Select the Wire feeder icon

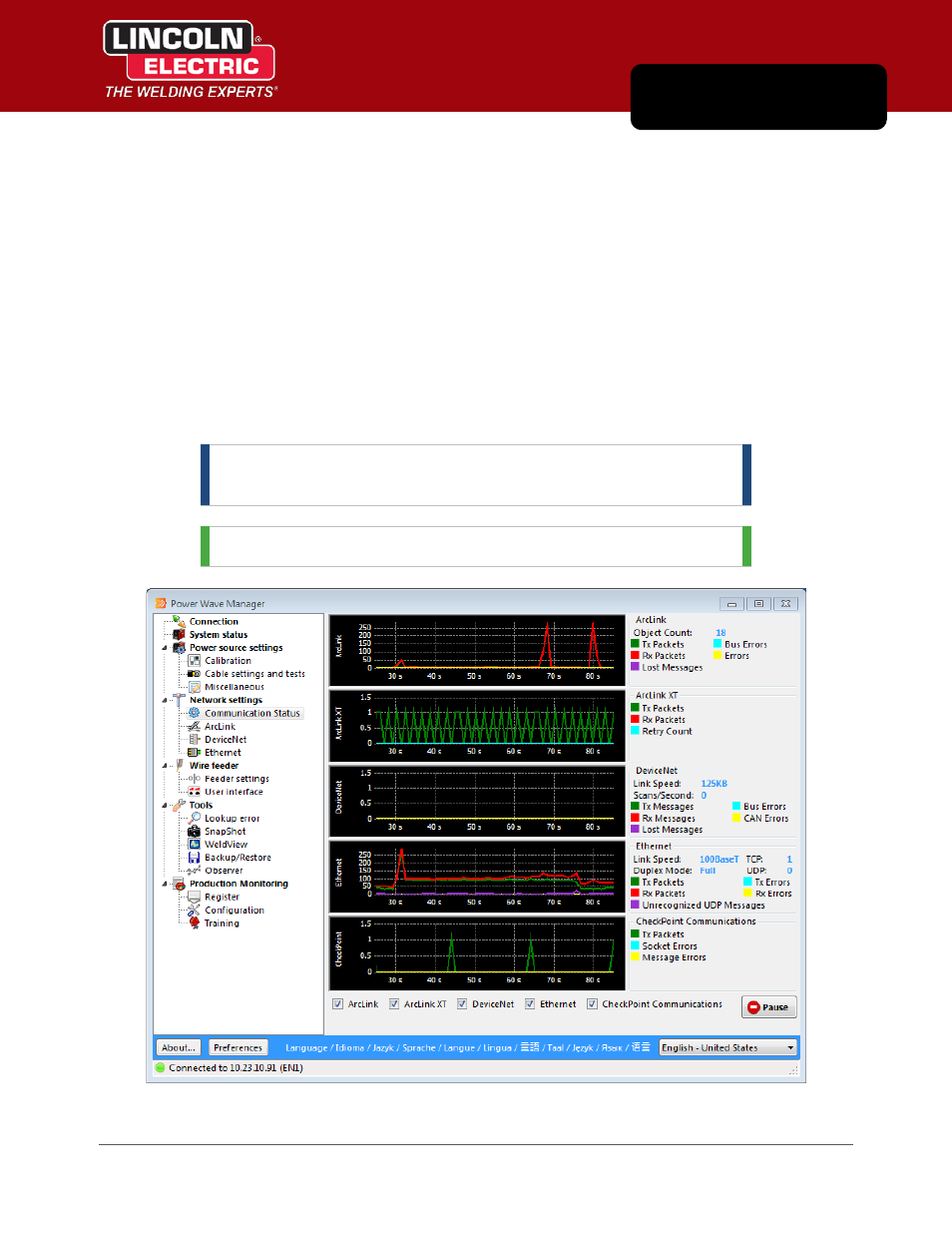pyautogui.click(x=180, y=765)
